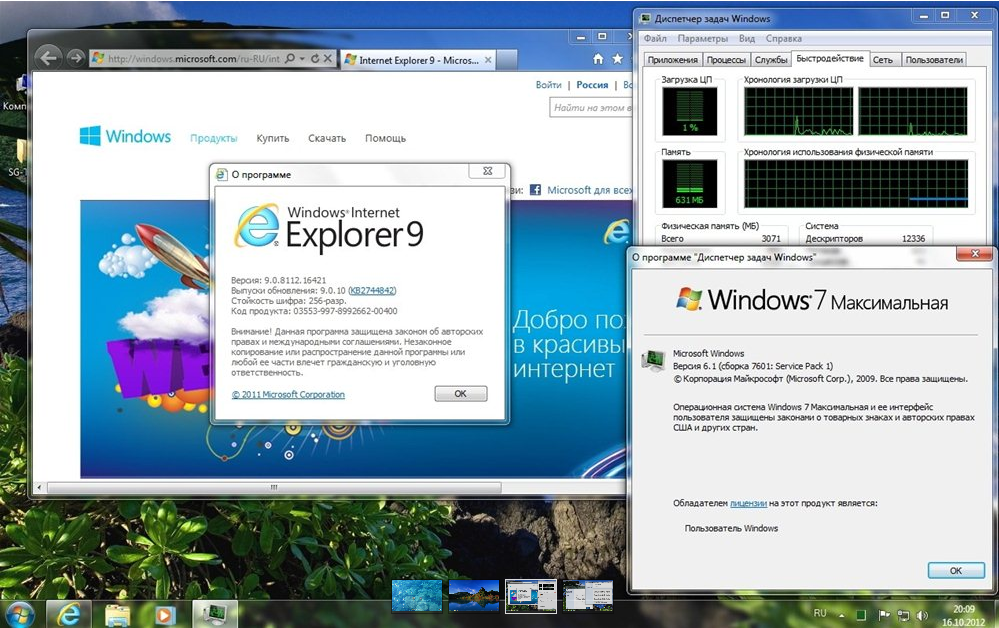This screenshot has height=628, width=999.
Task: Click the Загрузка ЦП 1 % usage meter
Action: coord(689,111)
